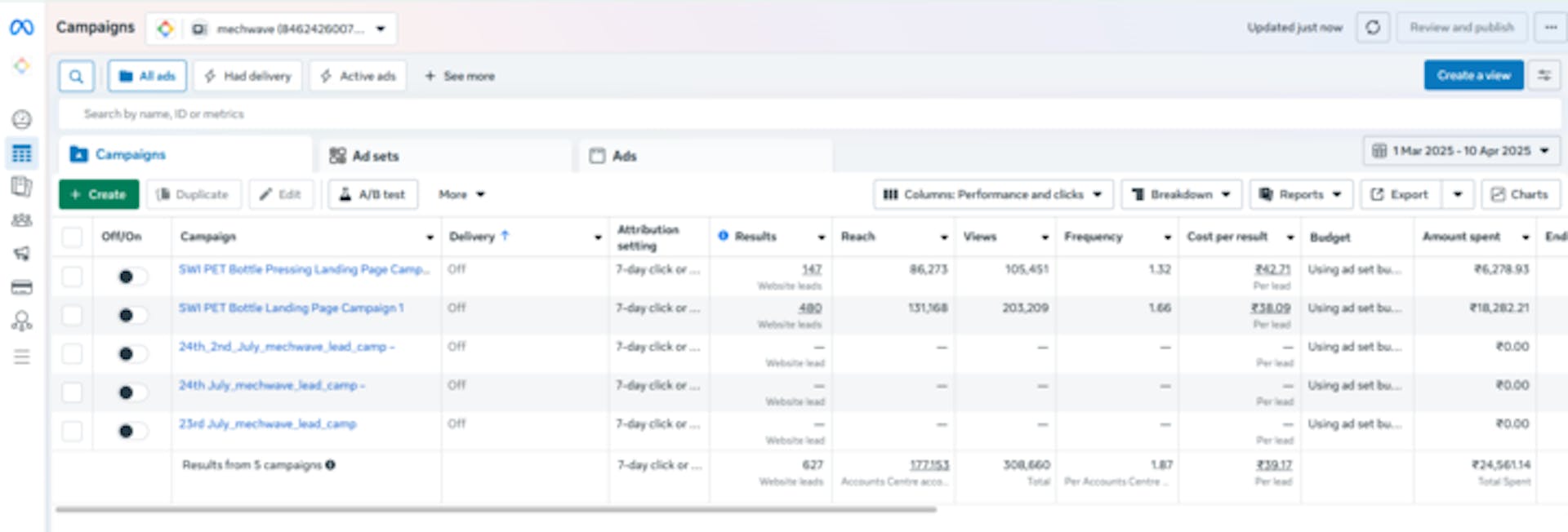1568x532 pixels.
Task: Select the Had delivery view
Action: click(x=247, y=76)
